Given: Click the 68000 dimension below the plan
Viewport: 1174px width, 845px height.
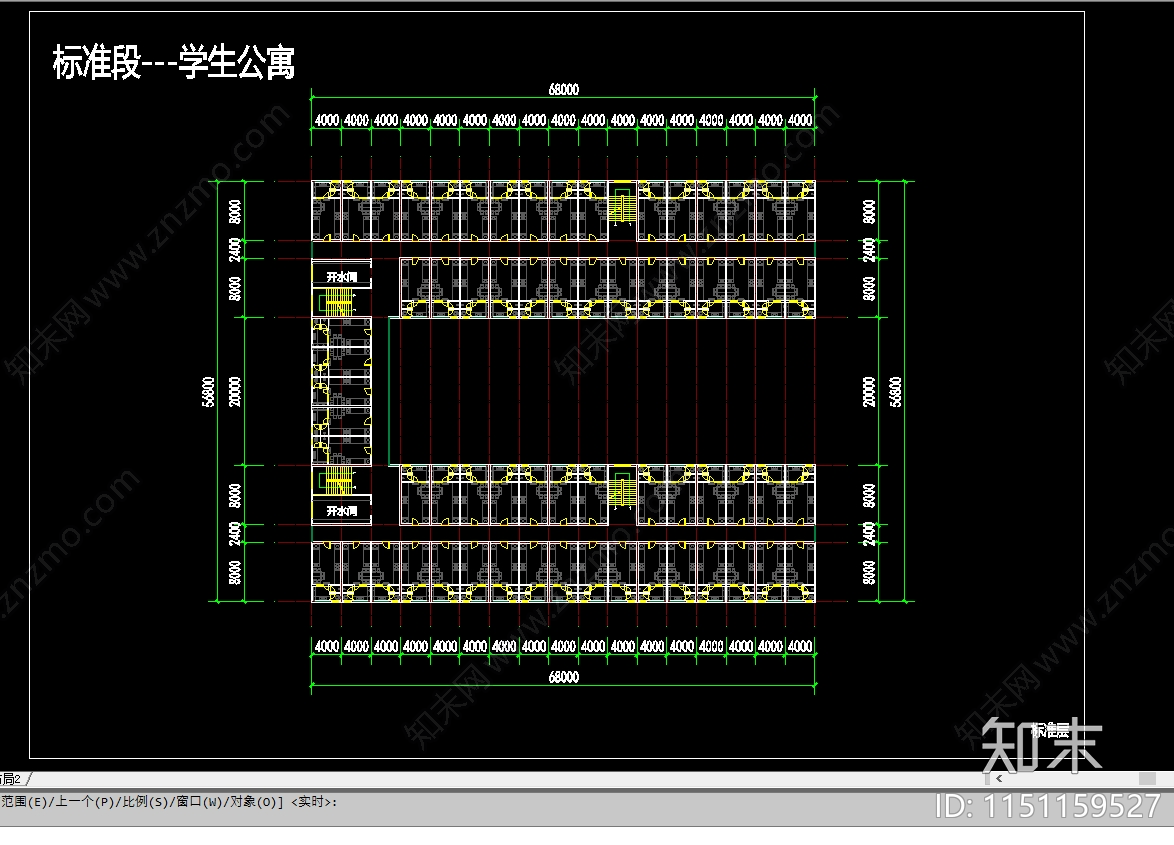Looking at the screenshot, I should (564, 677).
